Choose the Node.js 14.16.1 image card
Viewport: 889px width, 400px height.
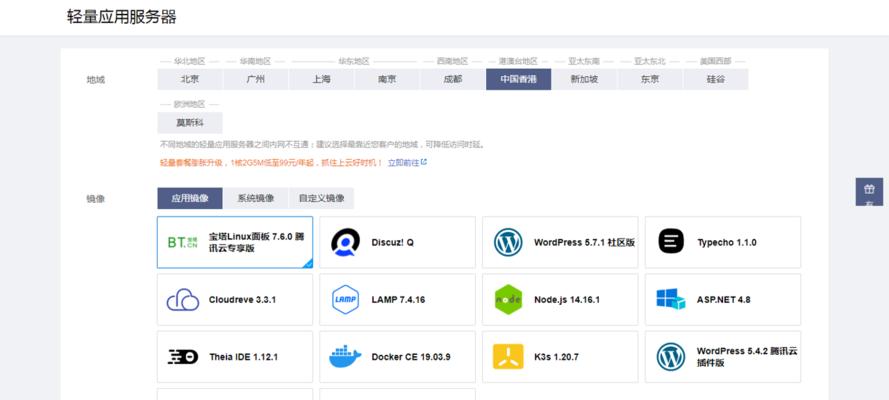(560, 300)
